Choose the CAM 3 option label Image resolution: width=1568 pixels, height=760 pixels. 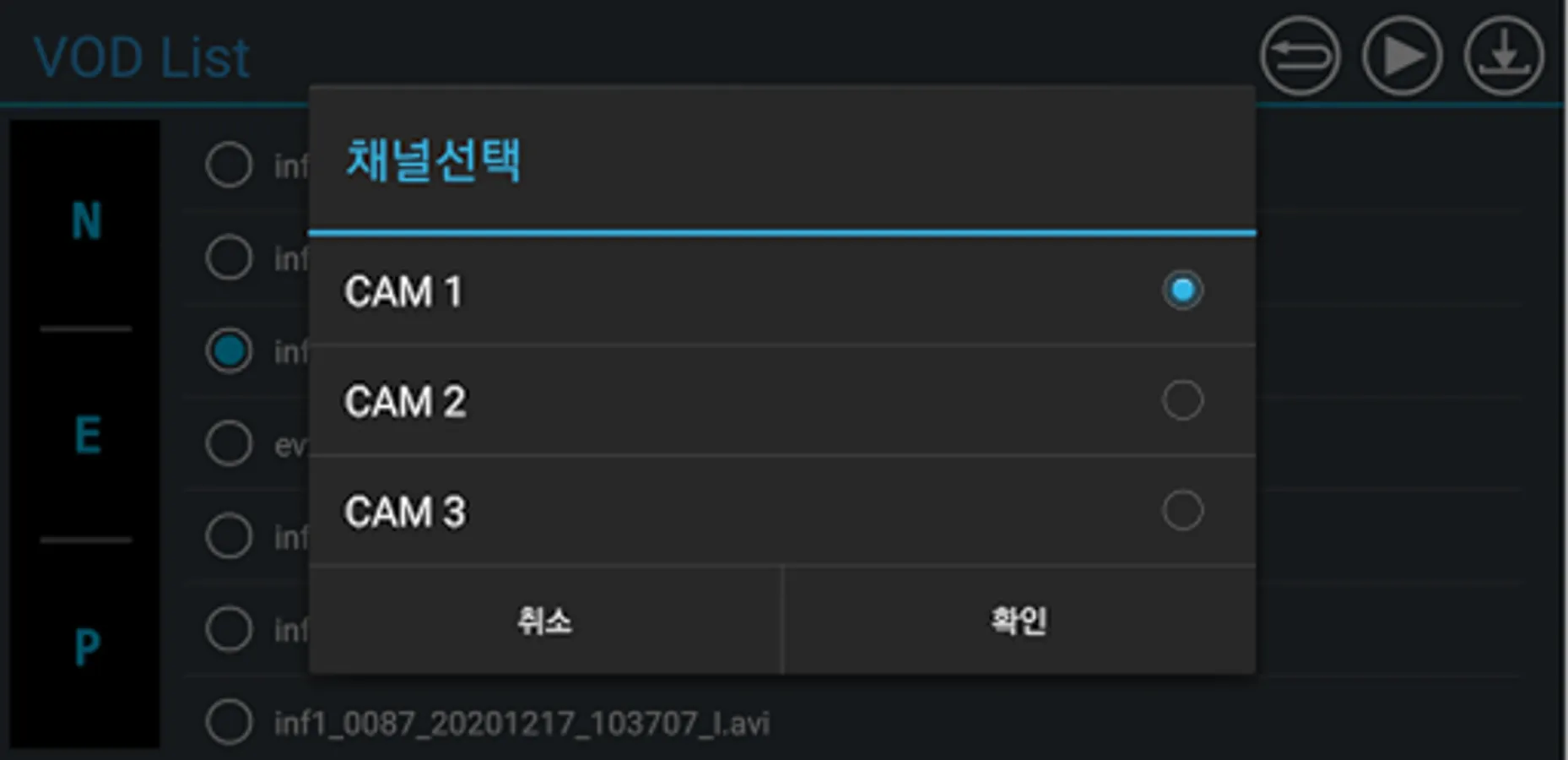405,512
